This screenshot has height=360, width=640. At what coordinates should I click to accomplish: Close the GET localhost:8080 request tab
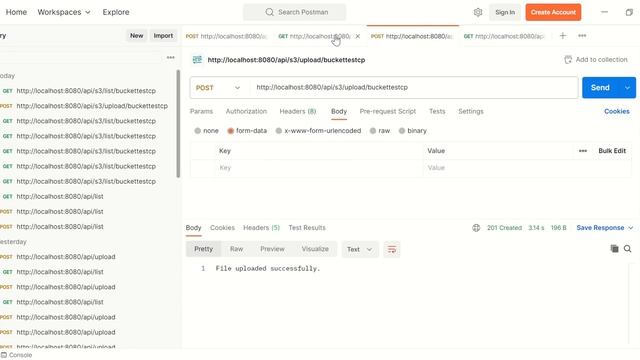358,36
